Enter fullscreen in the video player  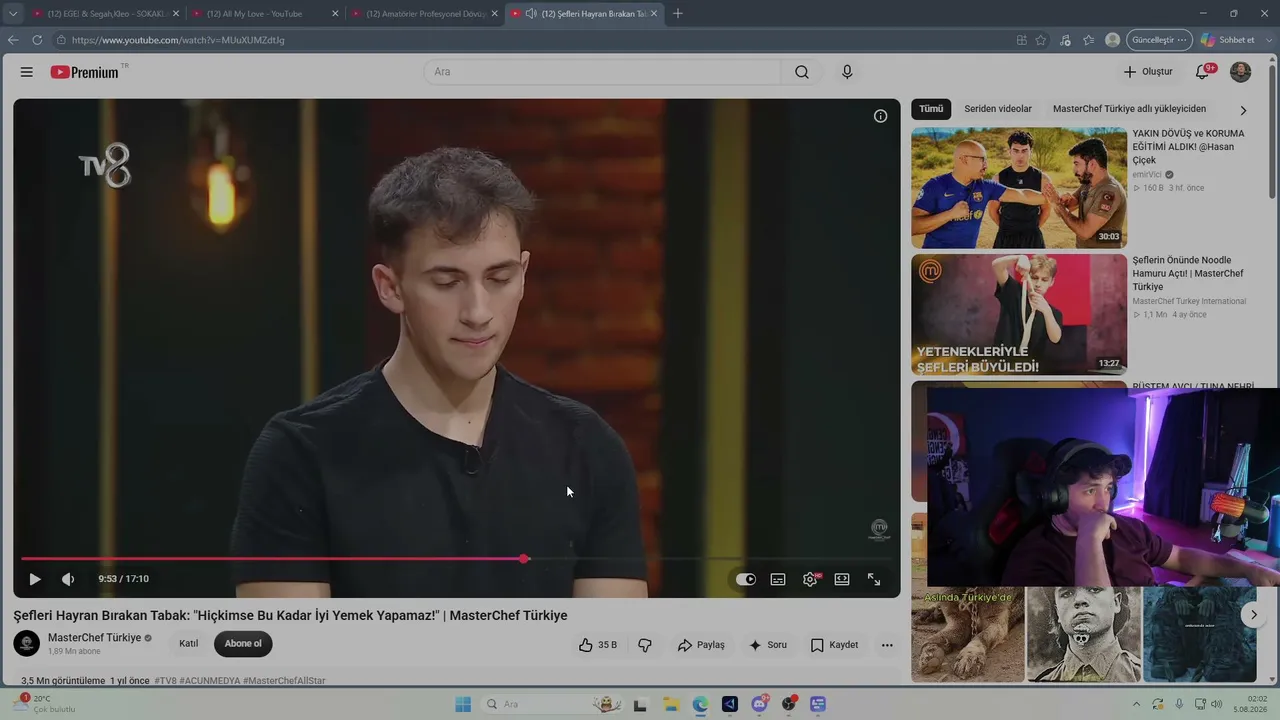[874, 579]
